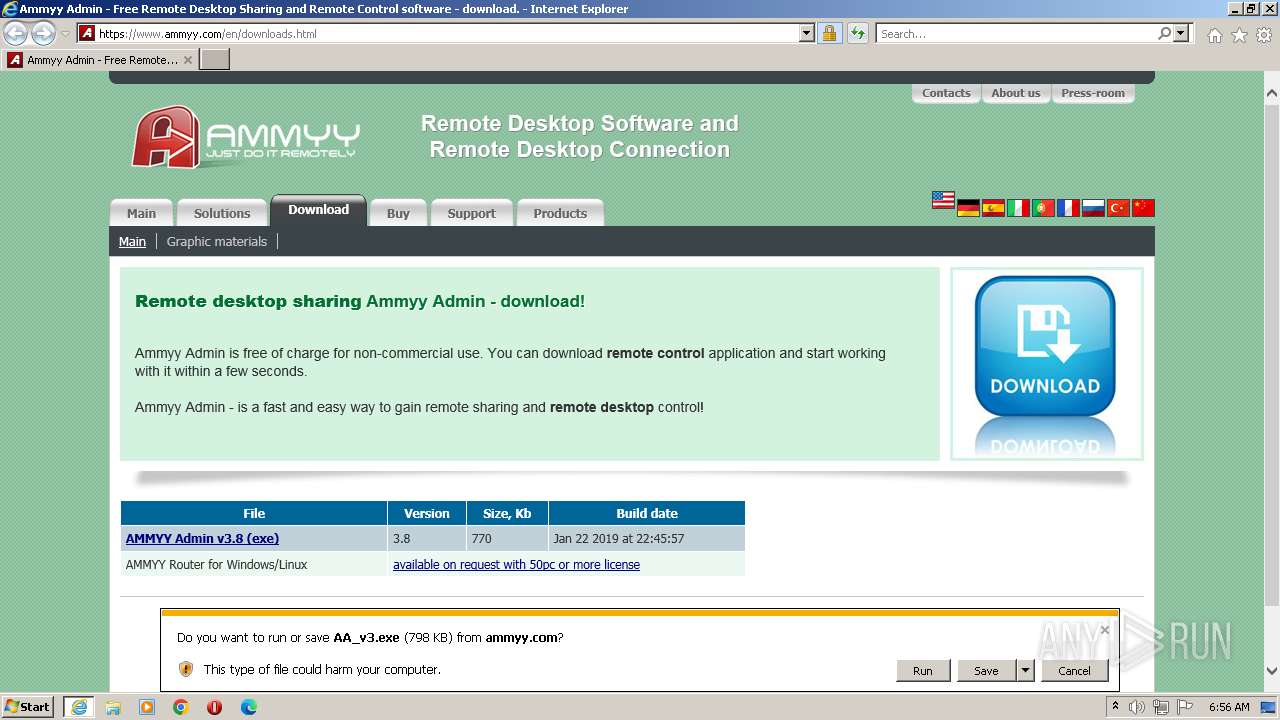Open a new browser tab

[x=215, y=60]
